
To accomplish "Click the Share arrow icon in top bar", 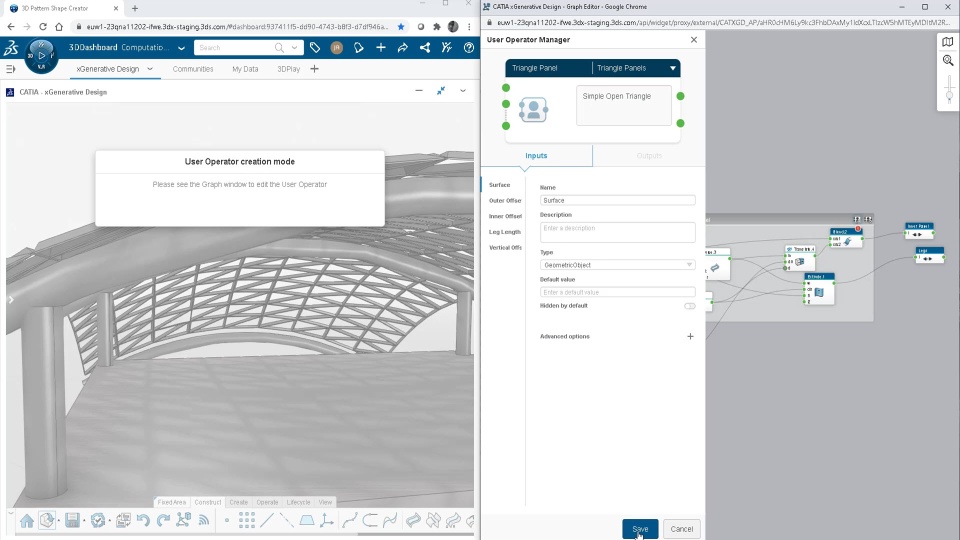I will point(402,48).
